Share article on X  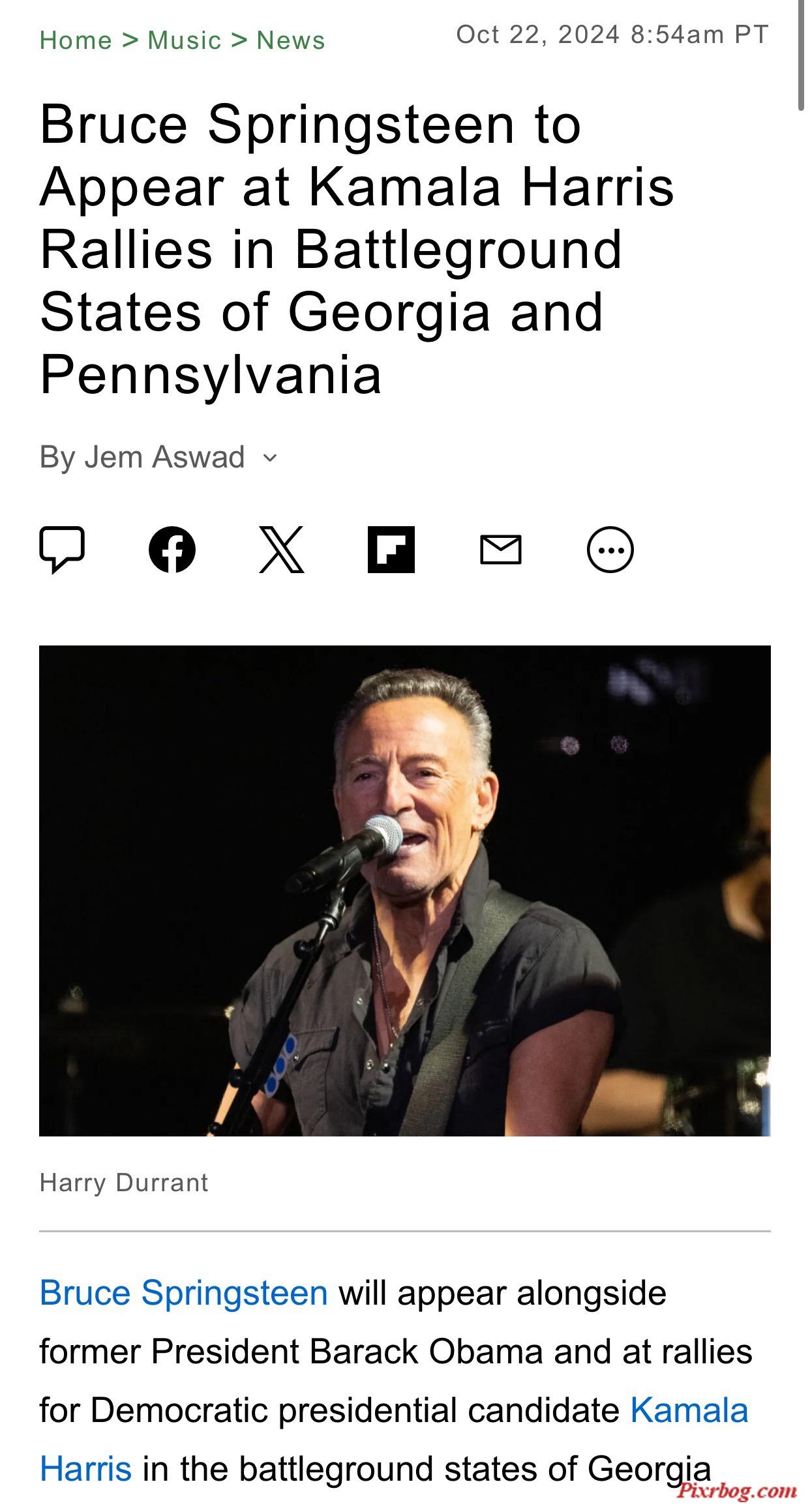click(282, 550)
